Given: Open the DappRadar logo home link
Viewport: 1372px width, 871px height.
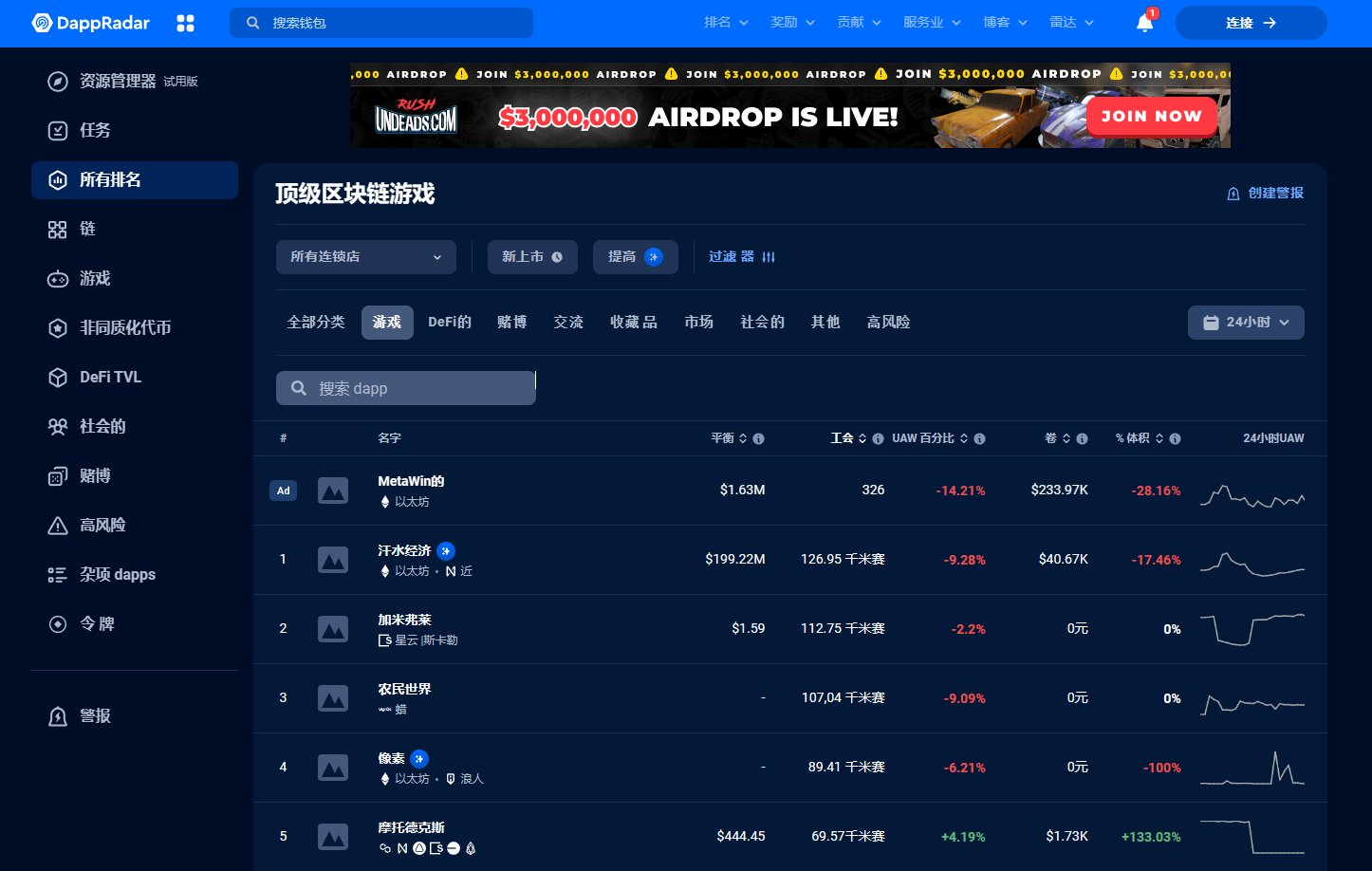Looking at the screenshot, I should (90, 23).
